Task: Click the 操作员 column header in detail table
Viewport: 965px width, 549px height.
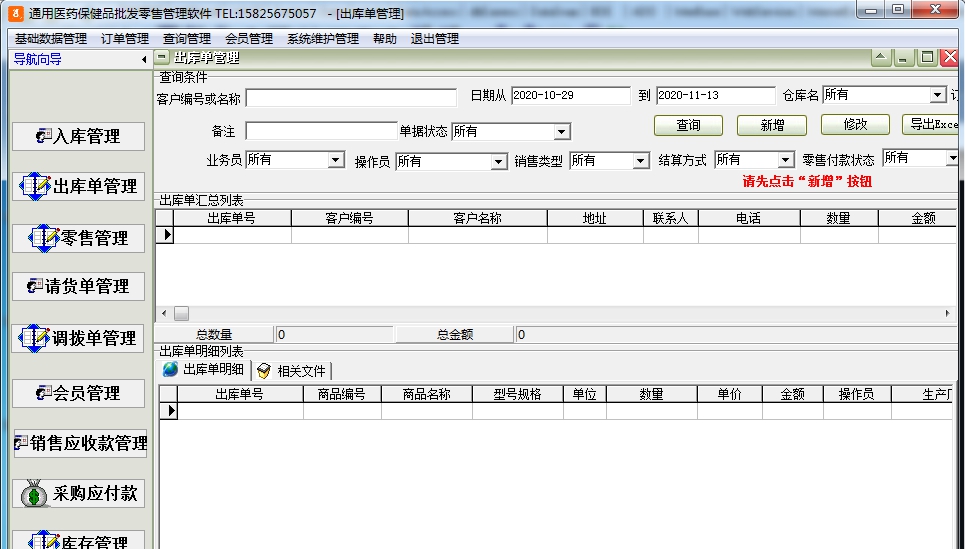Action: (857, 394)
